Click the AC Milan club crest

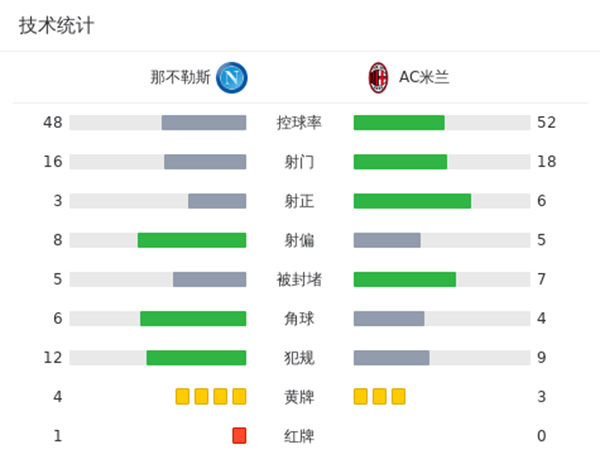378,77
